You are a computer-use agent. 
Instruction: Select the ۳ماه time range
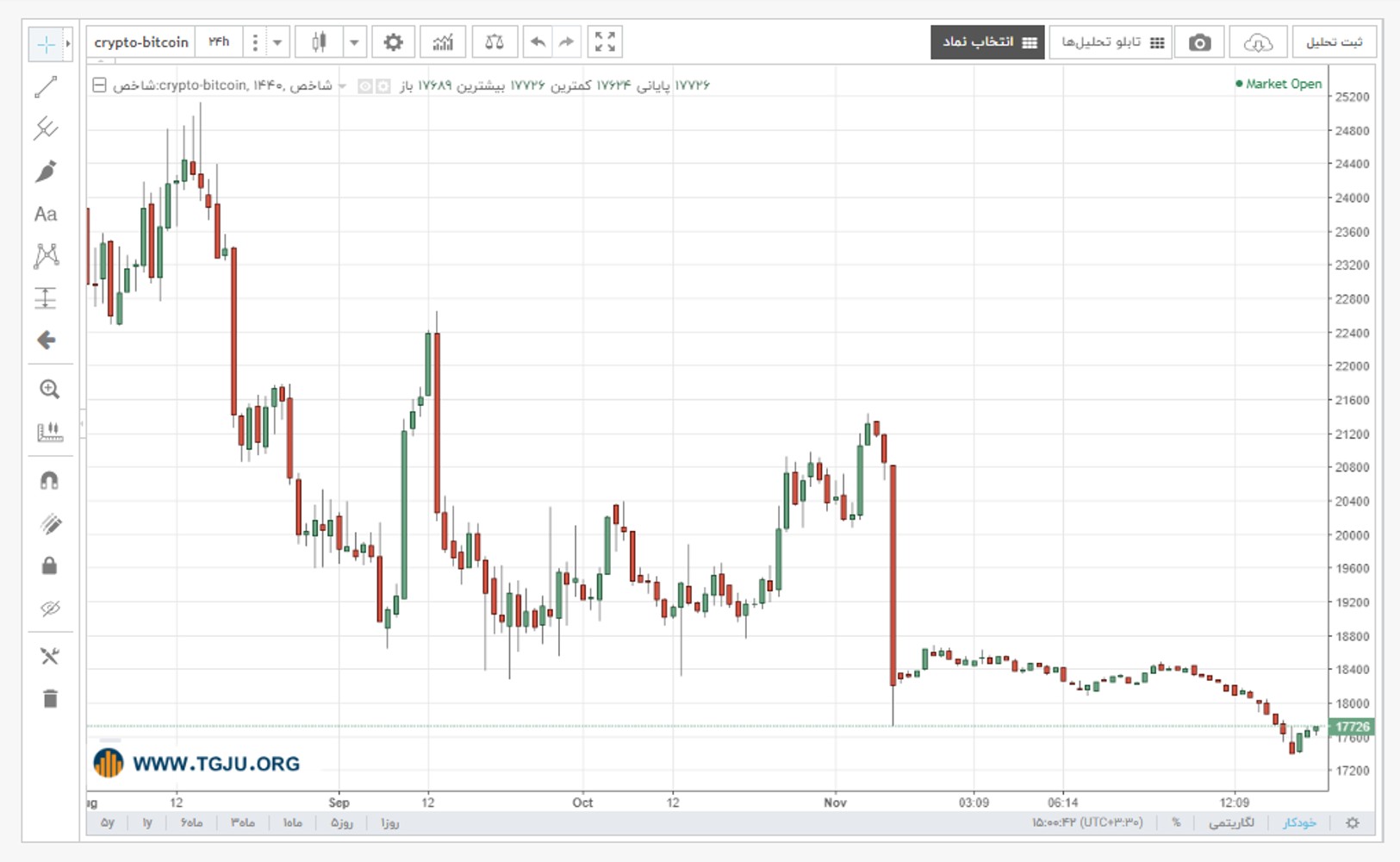click(242, 823)
